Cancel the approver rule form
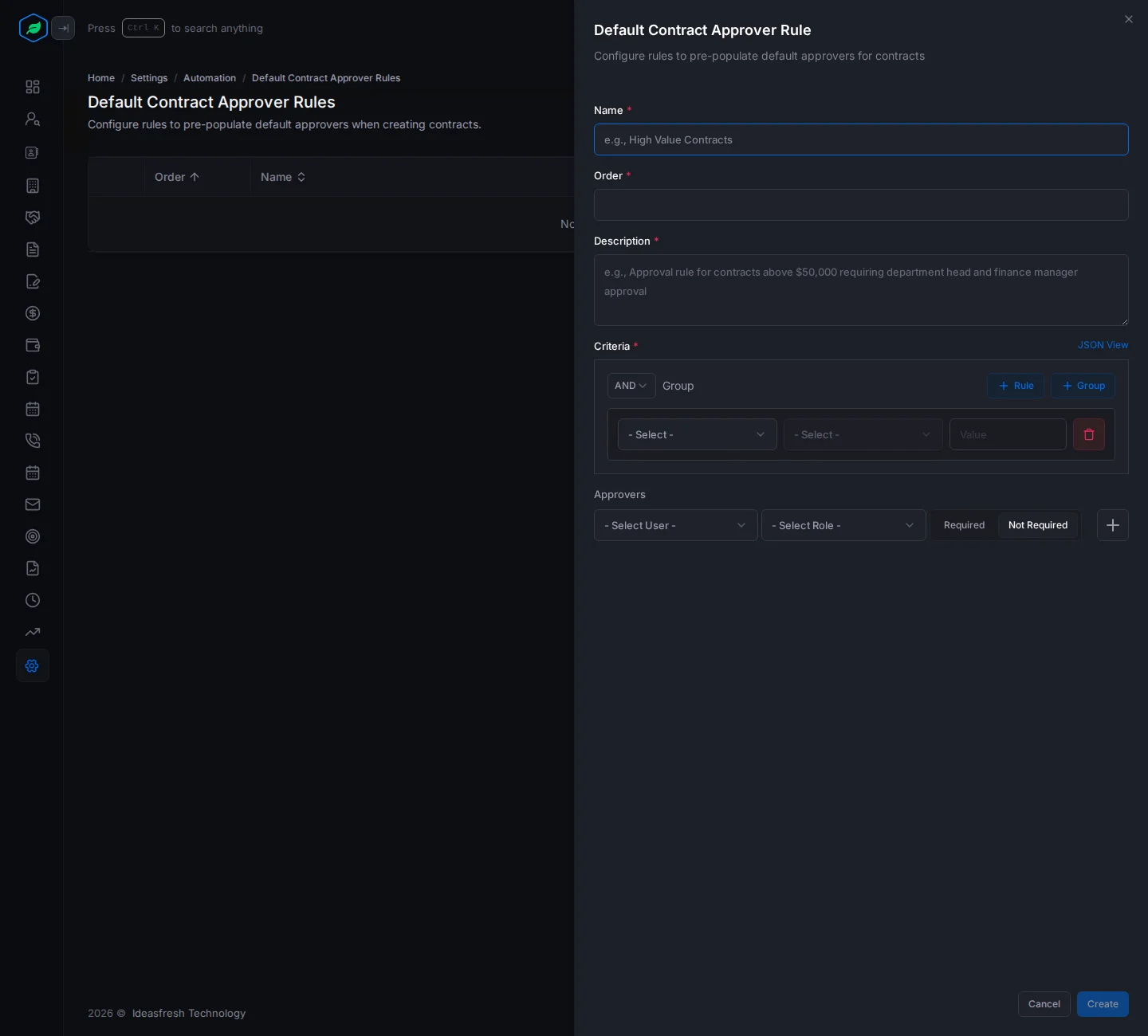 [1044, 1004]
